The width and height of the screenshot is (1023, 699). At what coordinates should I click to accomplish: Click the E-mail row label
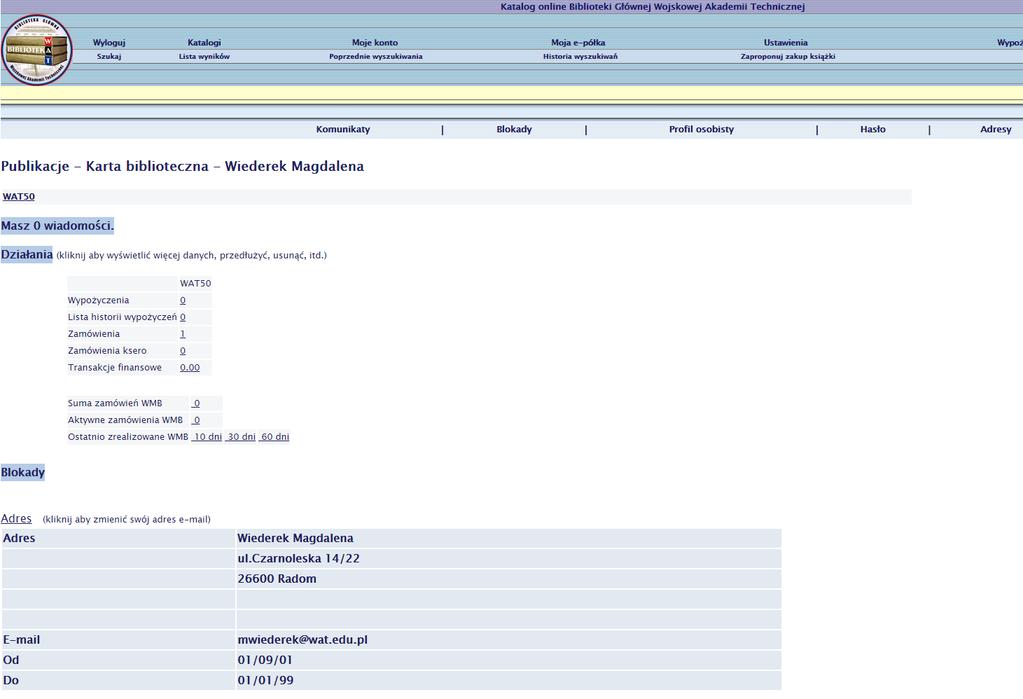point(22,640)
